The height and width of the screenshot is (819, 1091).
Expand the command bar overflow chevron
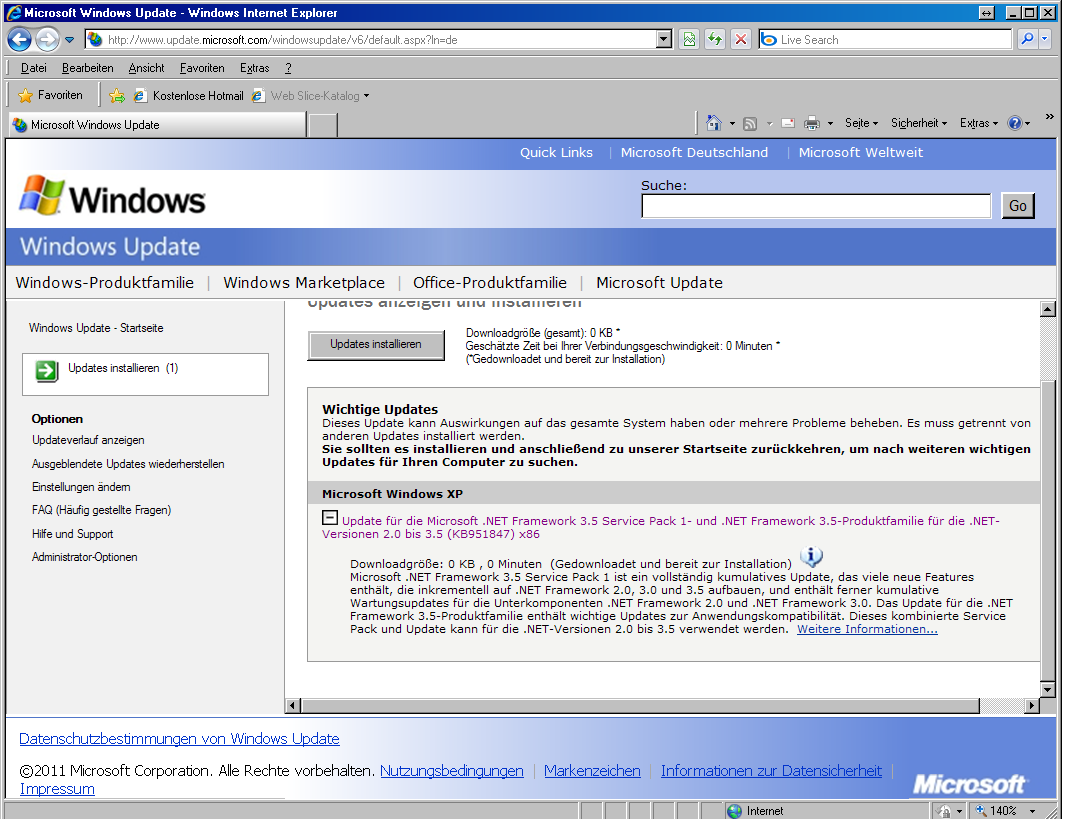[x=1049, y=117]
